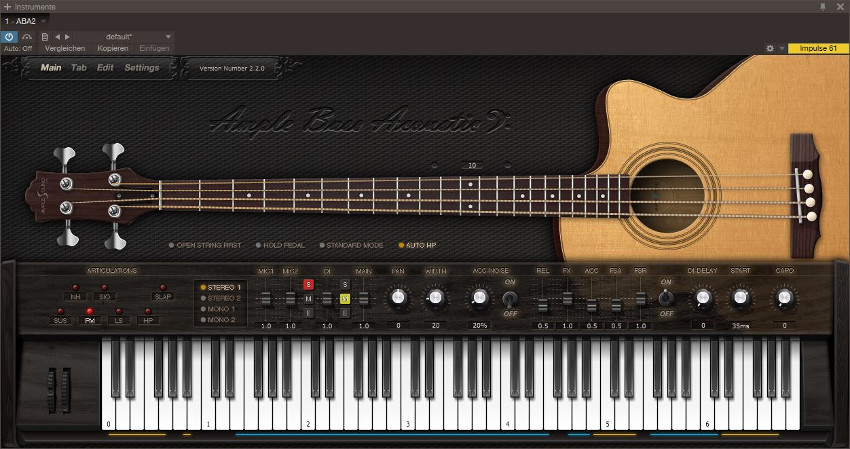Click the automation mode gauge icon

point(27,37)
